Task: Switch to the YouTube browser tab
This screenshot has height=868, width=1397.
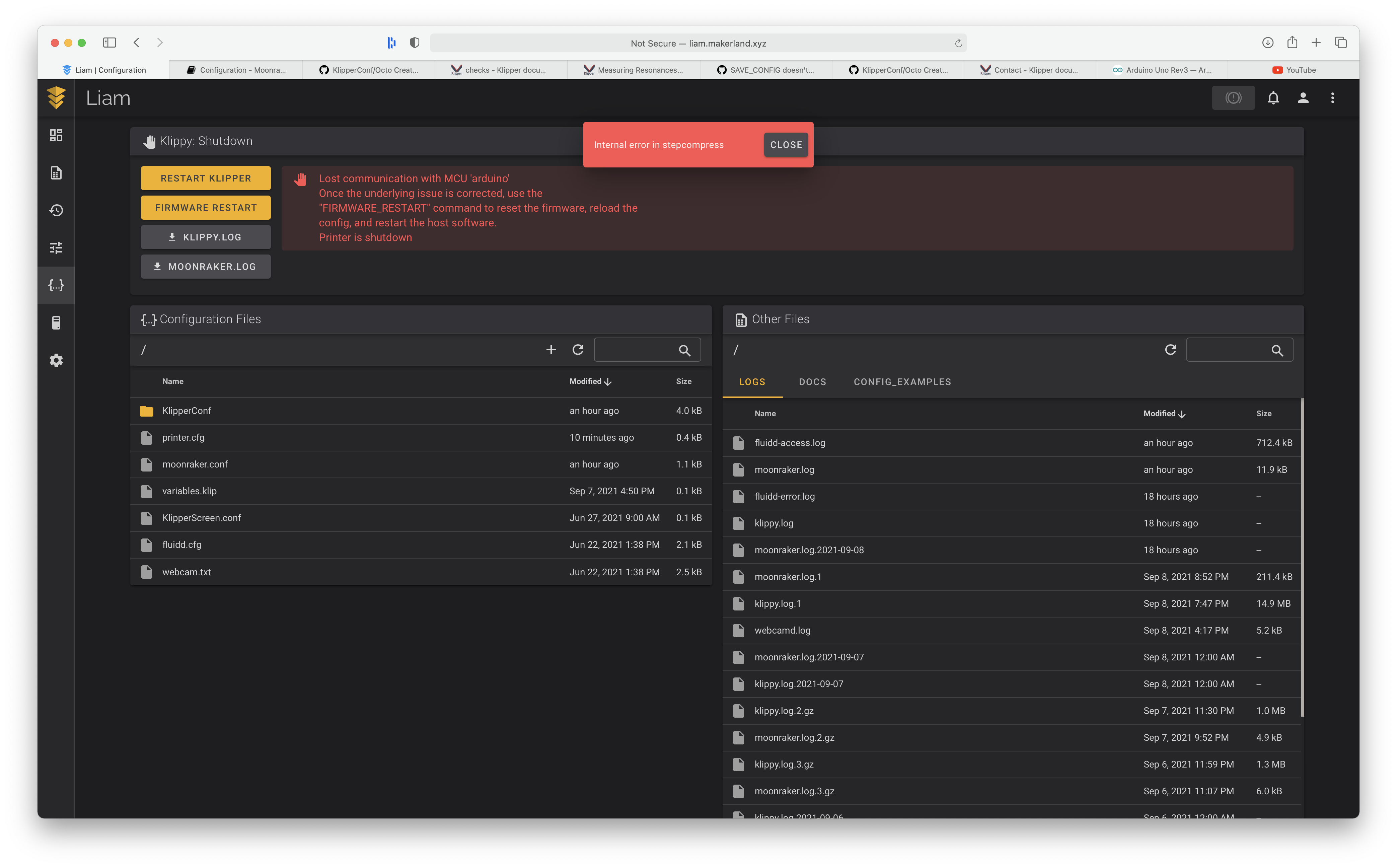Action: (1294, 70)
